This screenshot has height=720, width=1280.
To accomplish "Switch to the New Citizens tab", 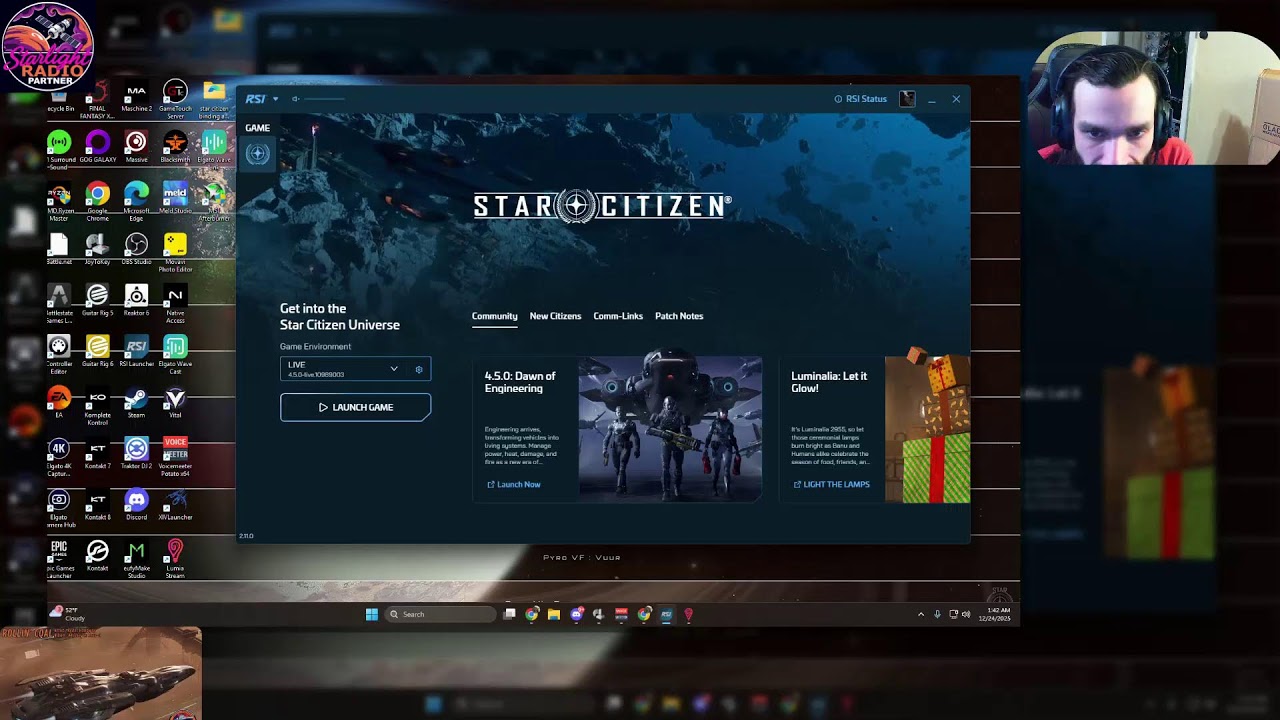I will [555, 316].
